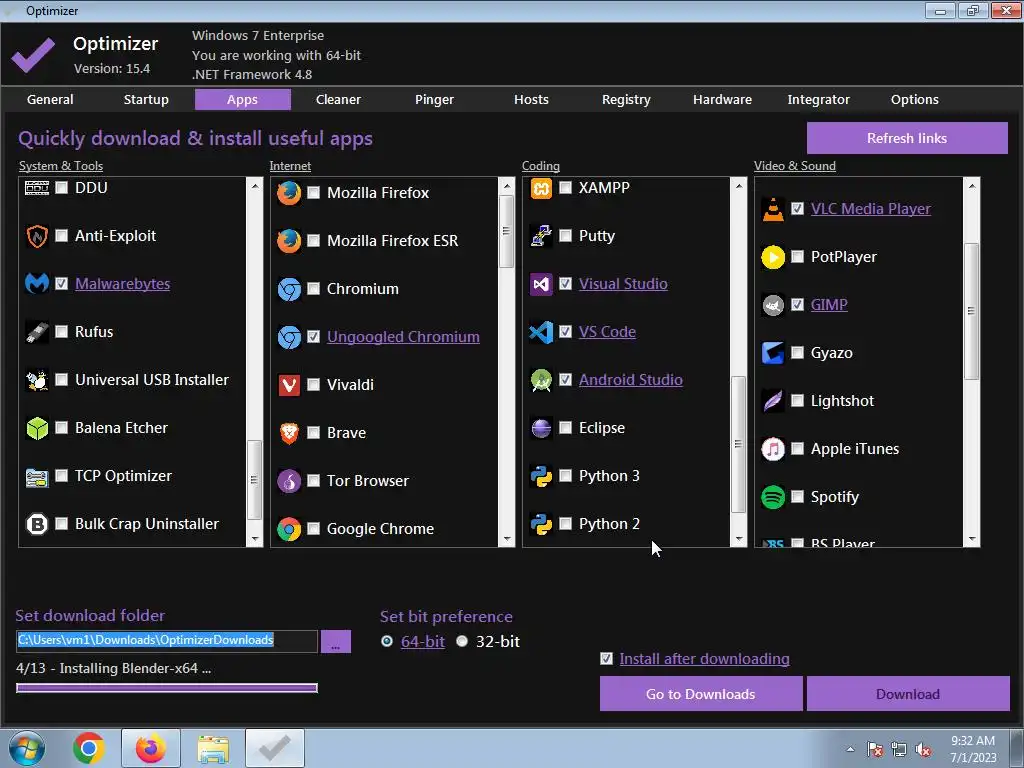
Task: Click Internet list scroll-up arrow
Action: (506, 186)
